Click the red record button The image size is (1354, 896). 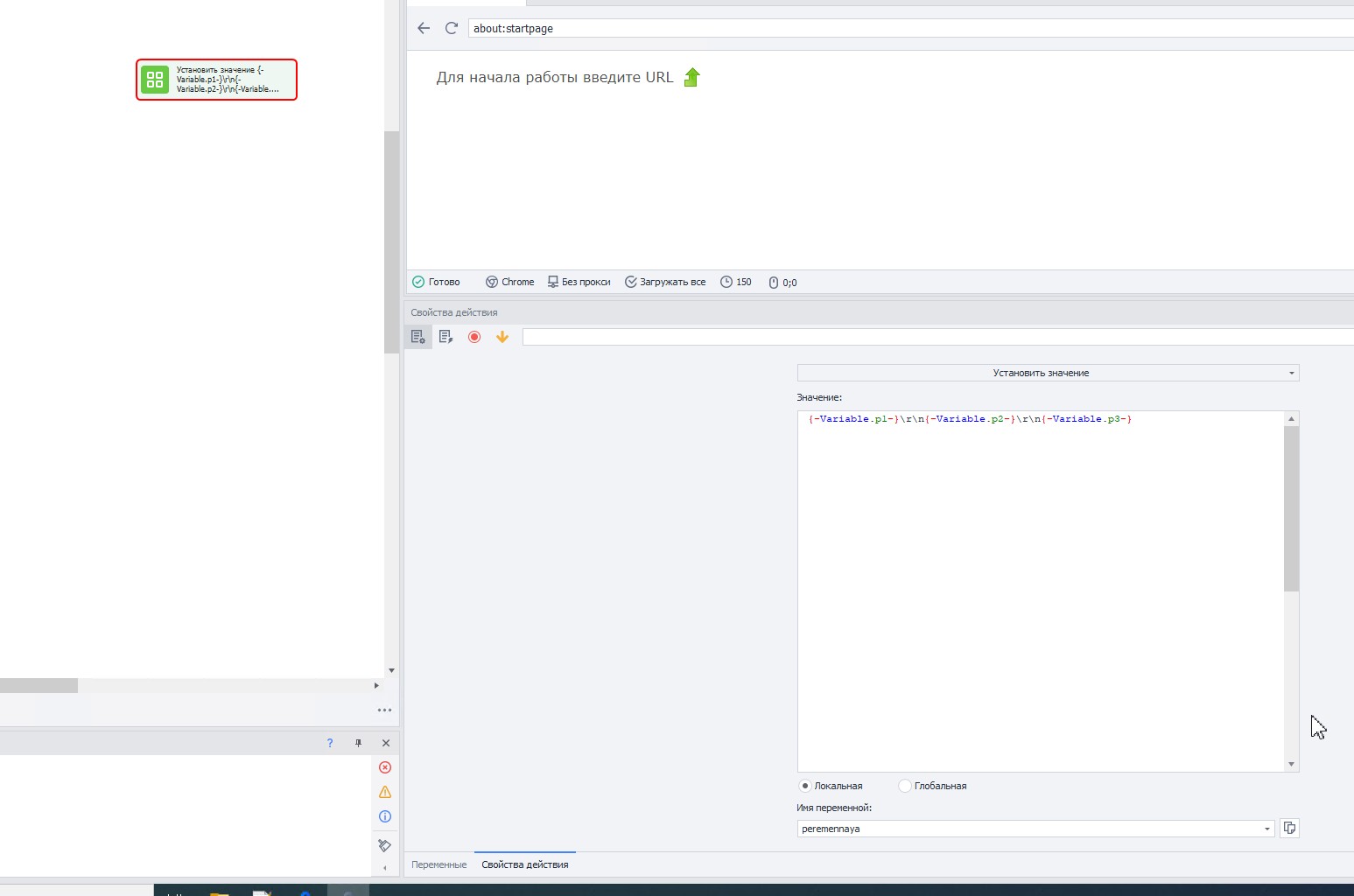pos(474,337)
